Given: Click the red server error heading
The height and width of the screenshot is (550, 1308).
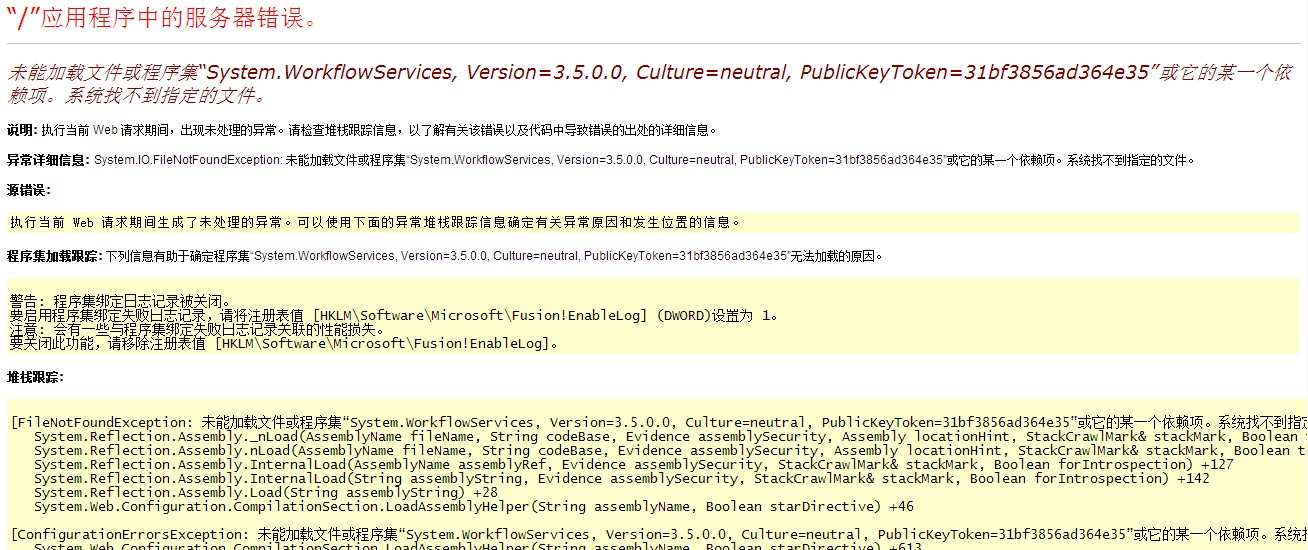Looking at the screenshot, I should (x=164, y=17).
